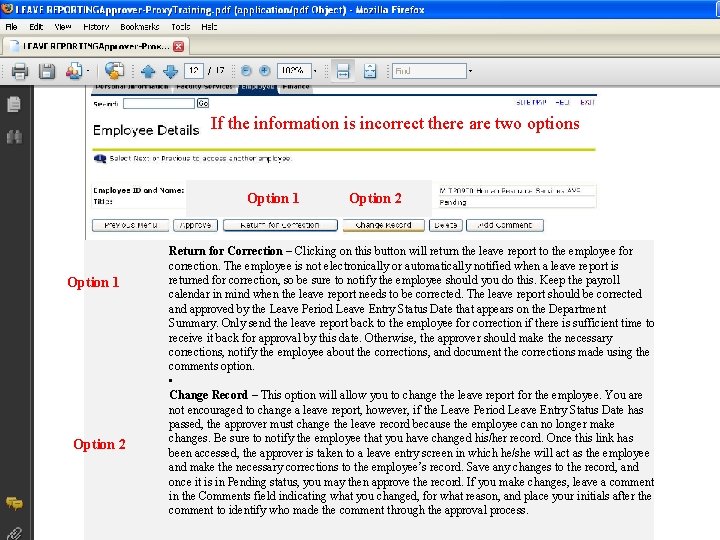Click the bold 'Change Record' paragraph heading

point(208,395)
